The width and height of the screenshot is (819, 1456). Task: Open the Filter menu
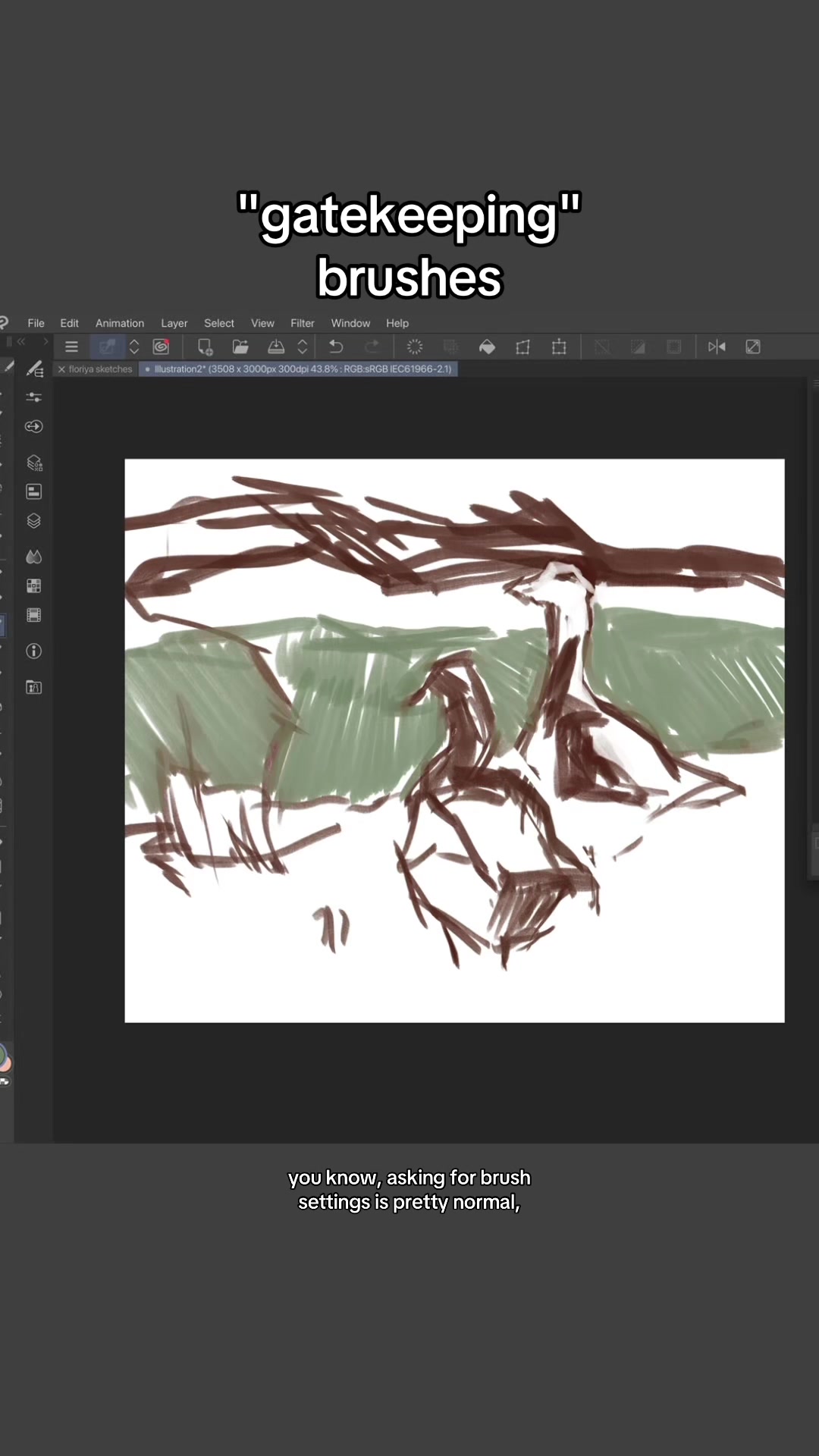(x=302, y=323)
